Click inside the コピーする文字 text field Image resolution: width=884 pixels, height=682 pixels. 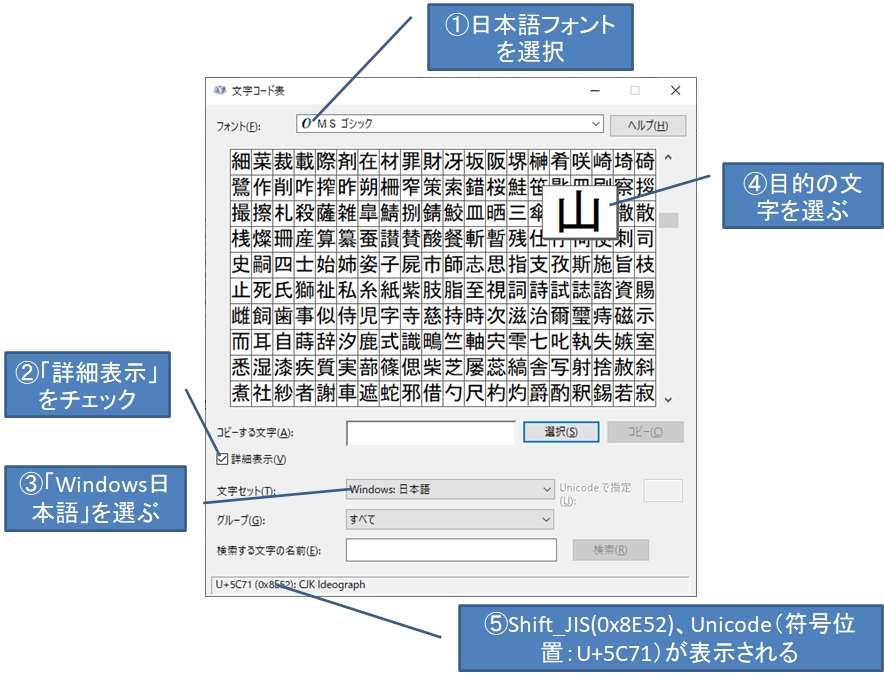click(x=430, y=432)
